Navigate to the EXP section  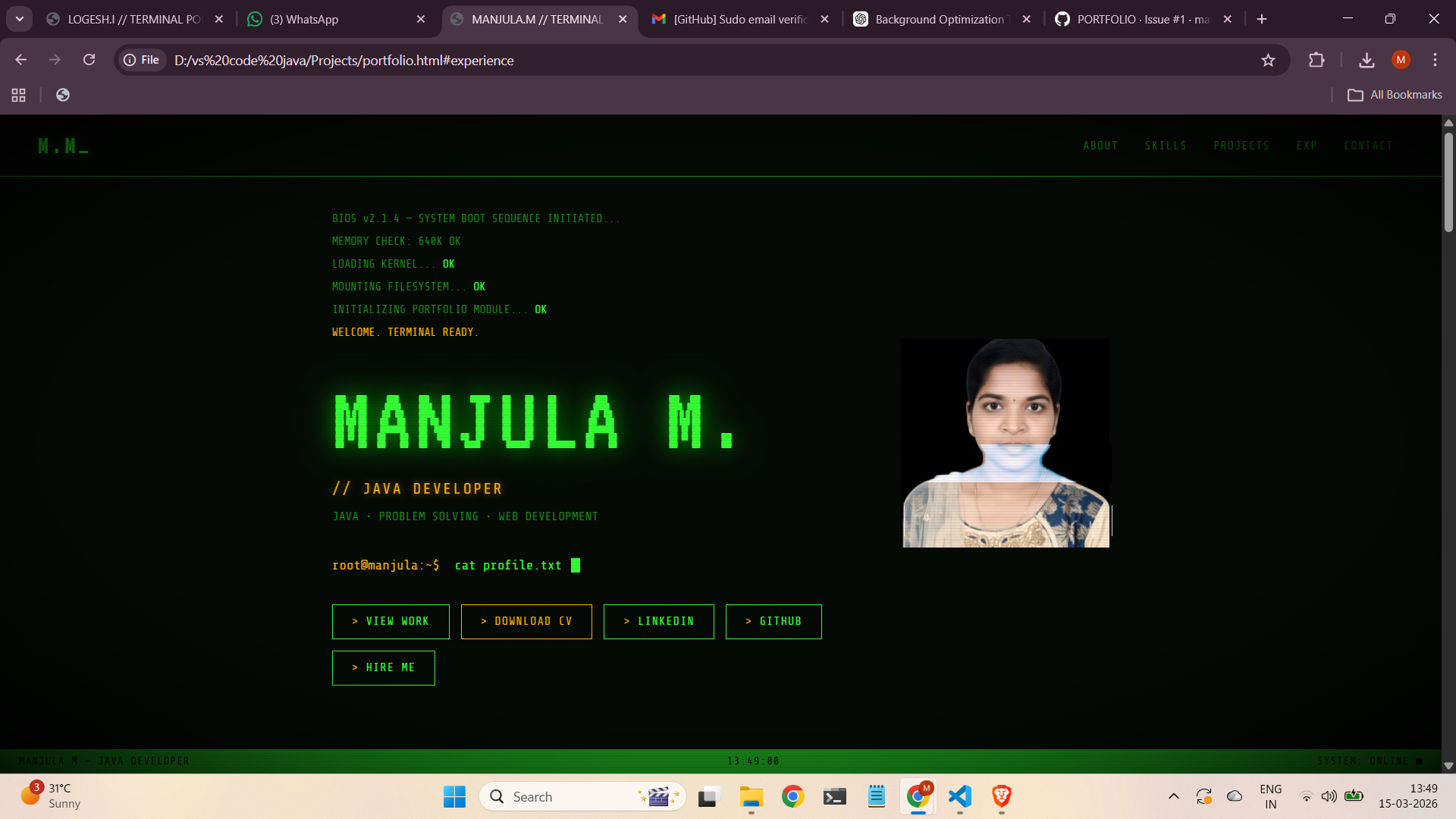tap(1307, 146)
